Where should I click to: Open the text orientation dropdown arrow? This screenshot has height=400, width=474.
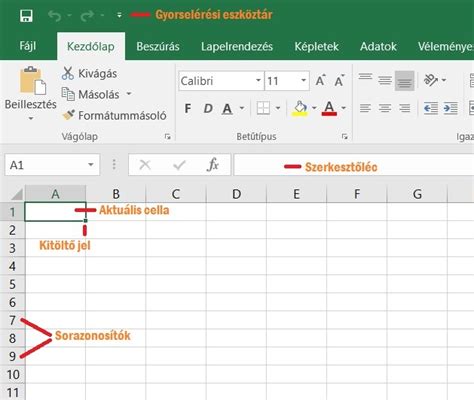pos(444,80)
